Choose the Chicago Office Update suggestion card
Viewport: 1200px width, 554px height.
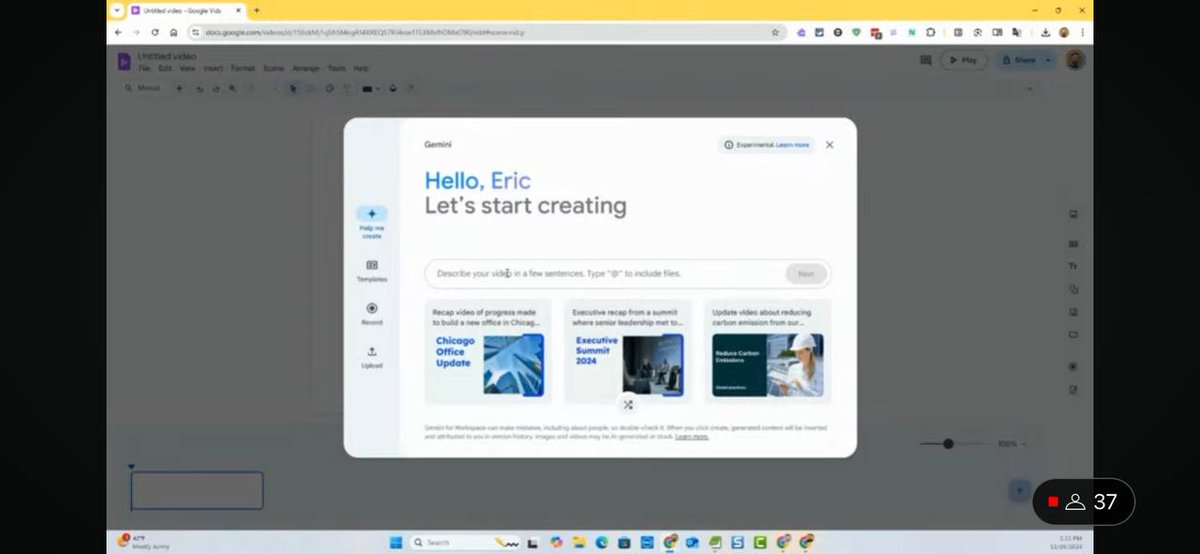[488, 351]
